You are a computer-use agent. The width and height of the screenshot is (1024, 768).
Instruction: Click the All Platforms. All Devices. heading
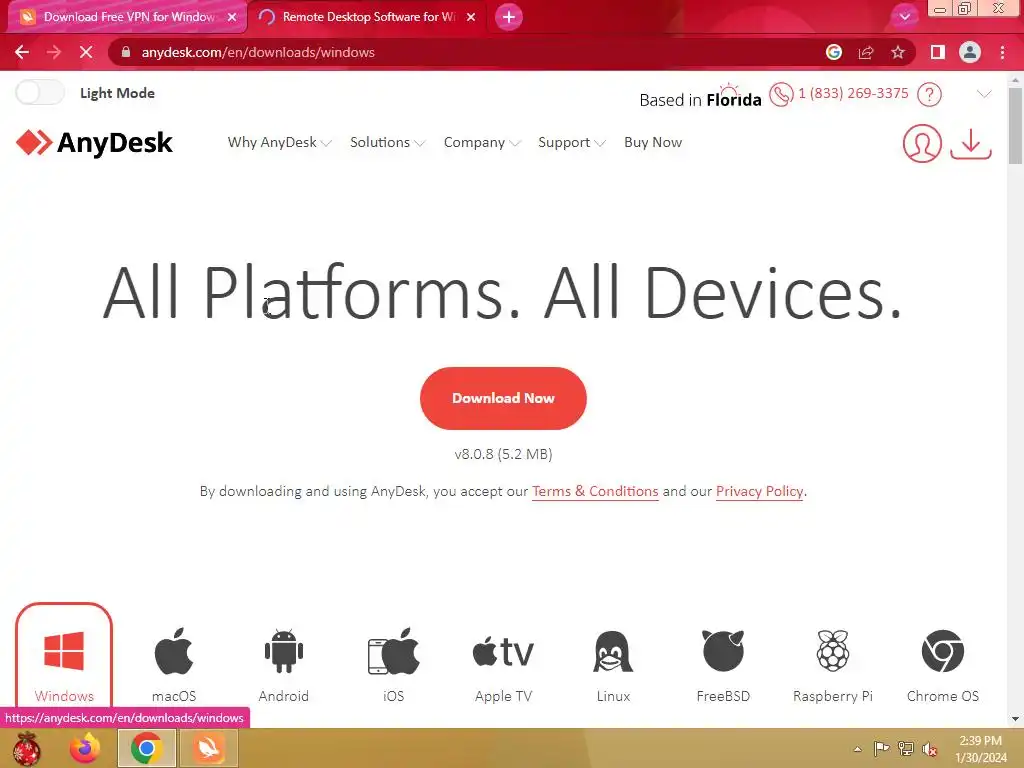(x=502, y=293)
